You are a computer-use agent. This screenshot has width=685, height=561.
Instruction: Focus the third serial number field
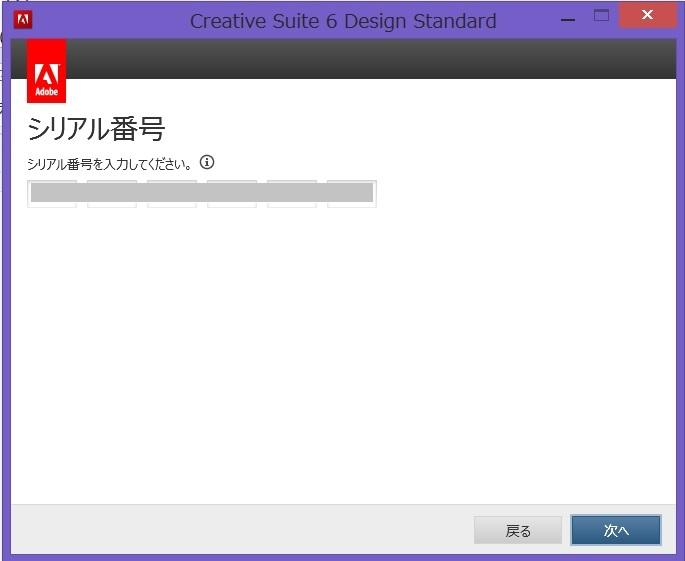point(172,194)
